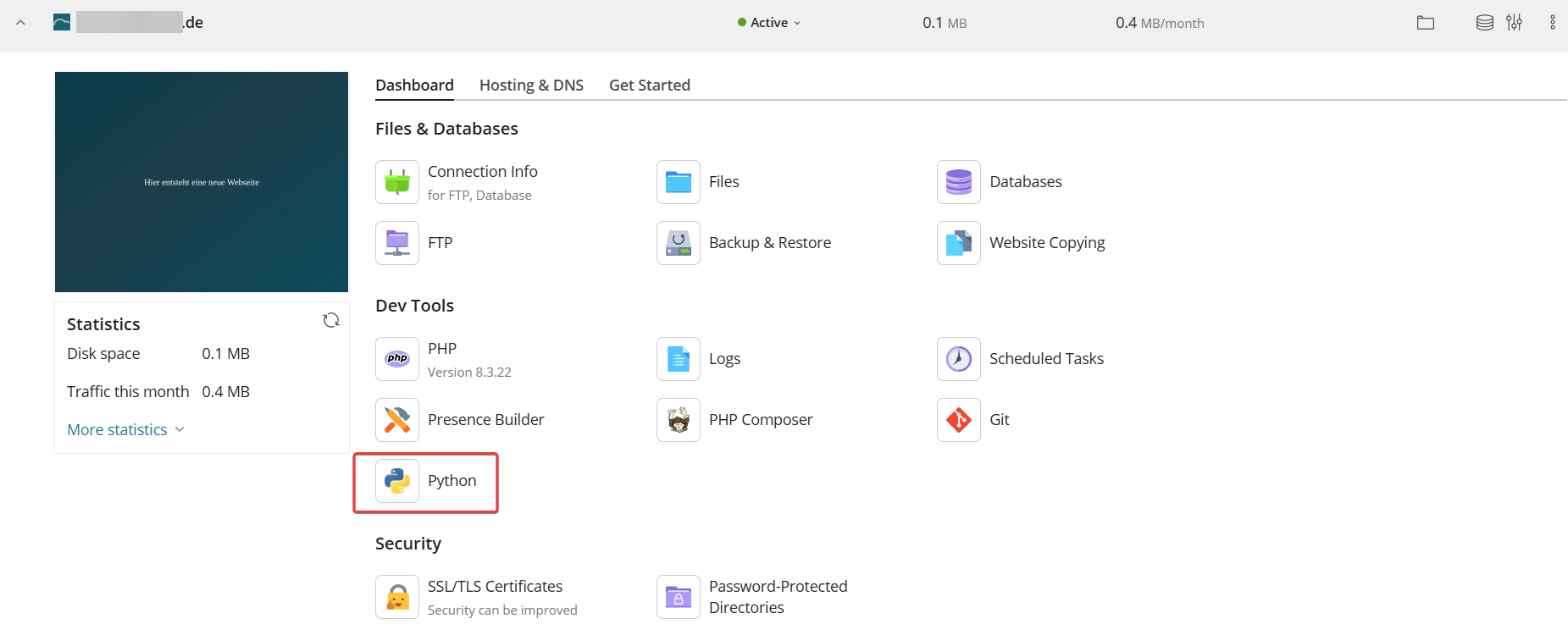Open the Scheduled Tasks clock icon
Image resolution: width=1568 pixels, height=635 pixels.
click(959, 359)
